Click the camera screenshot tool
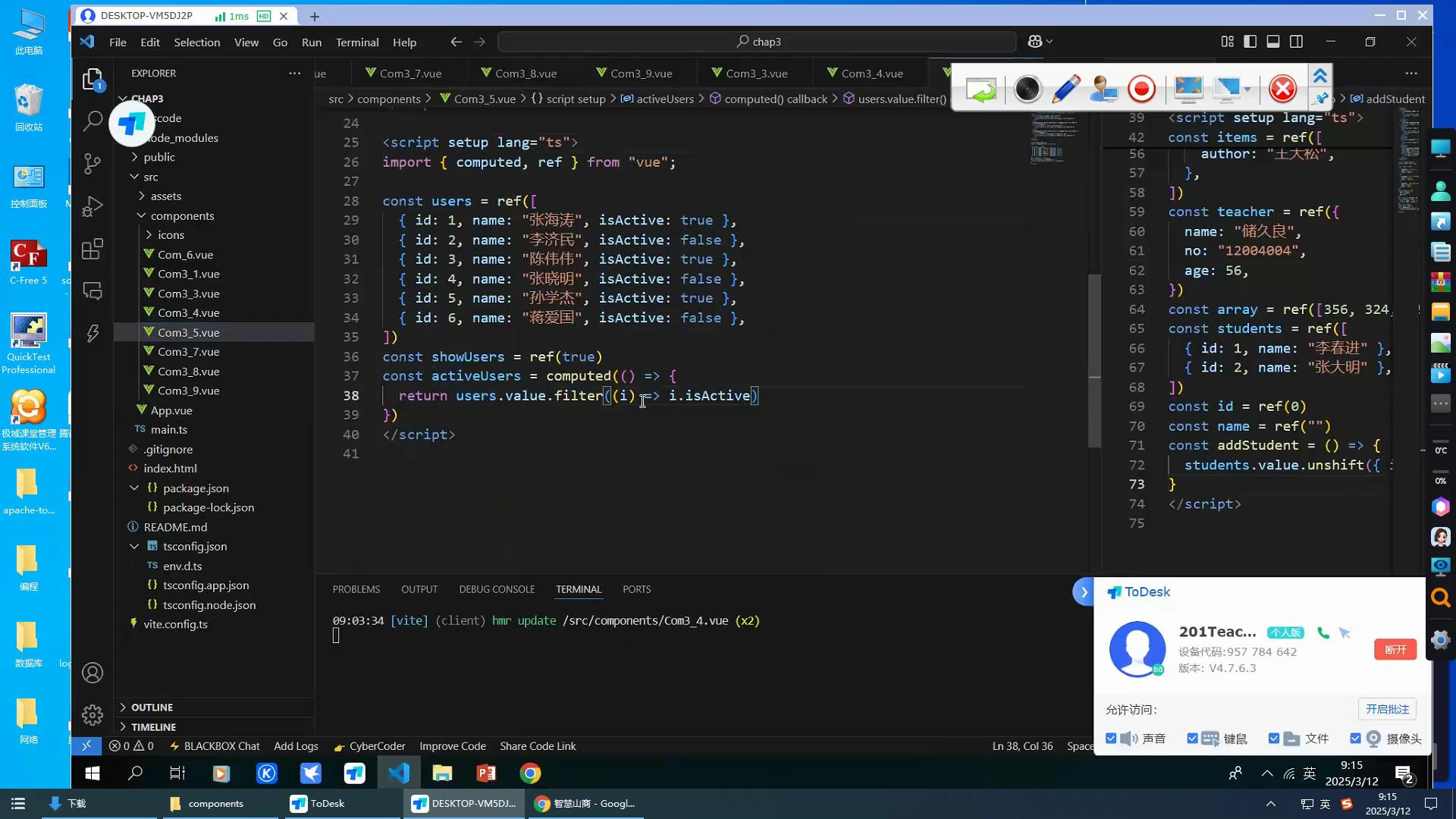Image resolution: width=1456 pixels, height=819 pixels. pyautogui.click(x=1028, y=89)
